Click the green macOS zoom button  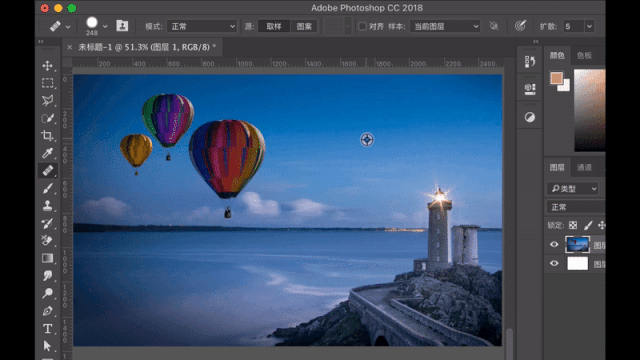72,8
